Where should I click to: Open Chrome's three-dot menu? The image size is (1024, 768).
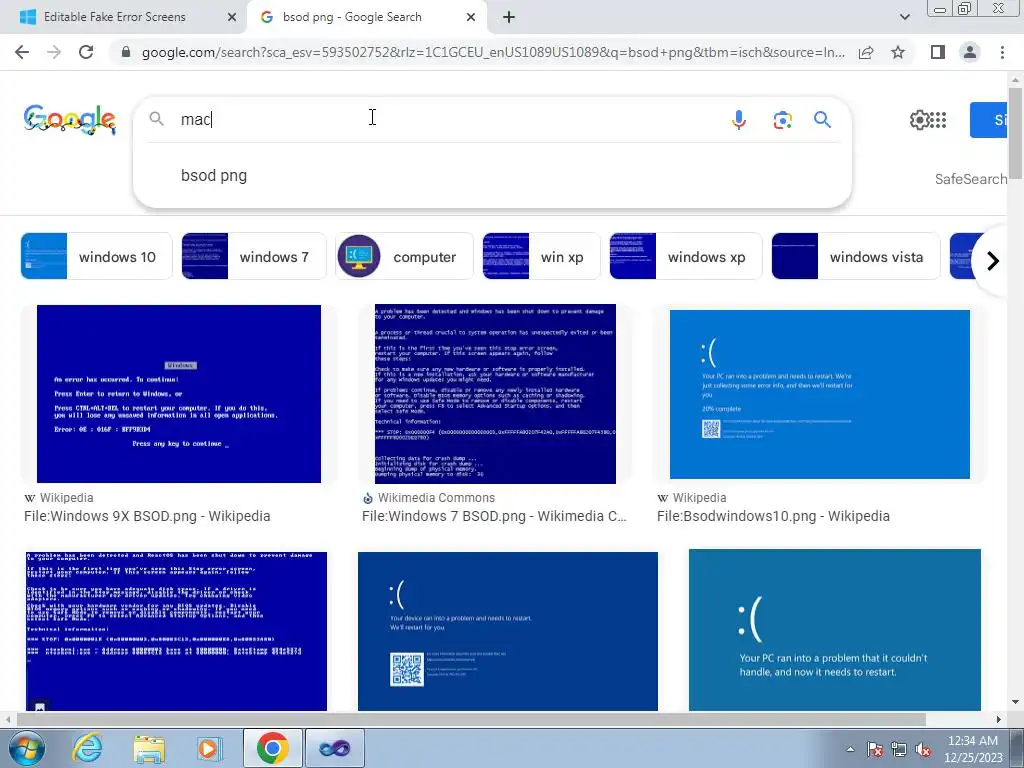1002,52
